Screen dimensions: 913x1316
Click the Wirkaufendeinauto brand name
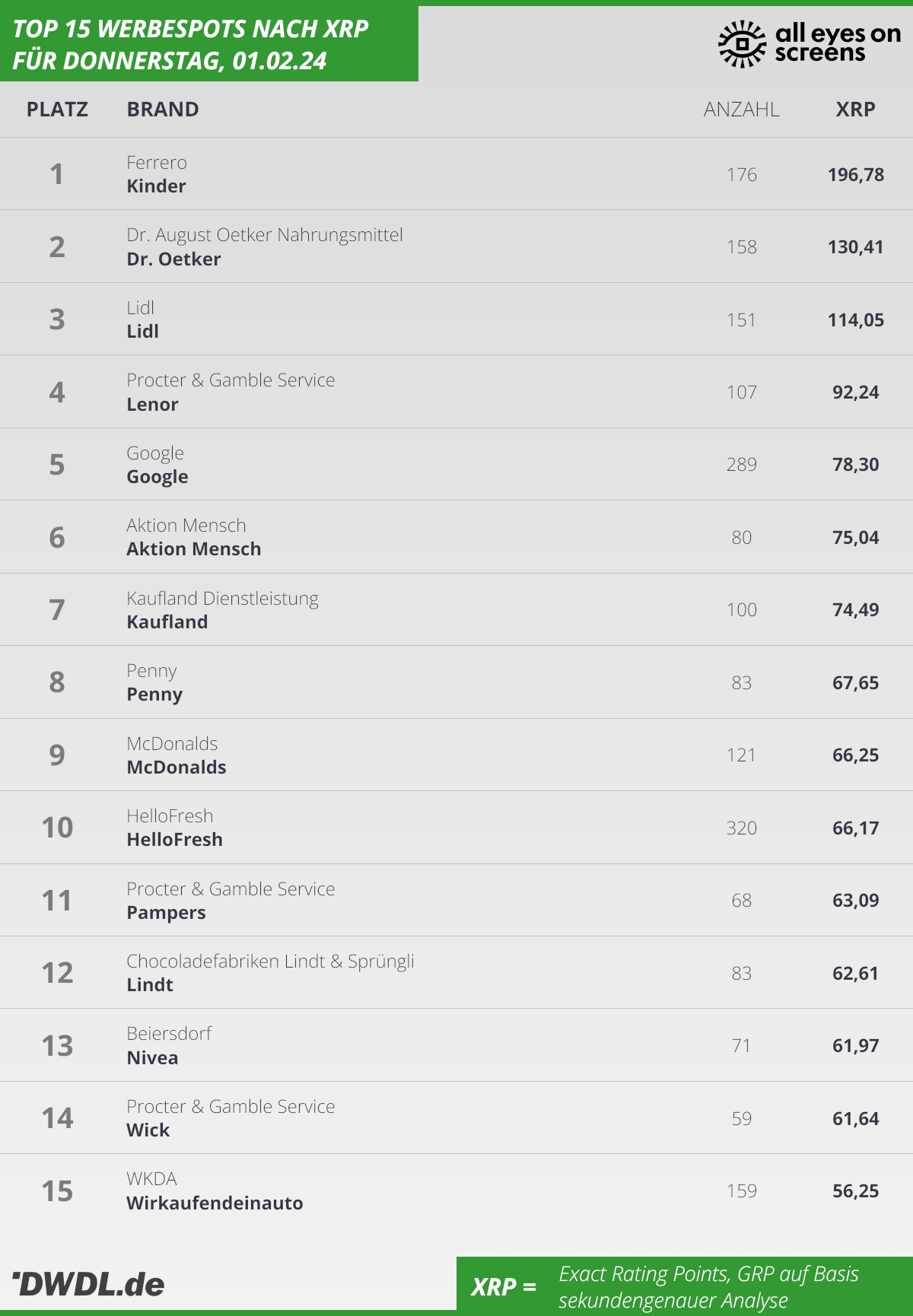(215, 1203)
